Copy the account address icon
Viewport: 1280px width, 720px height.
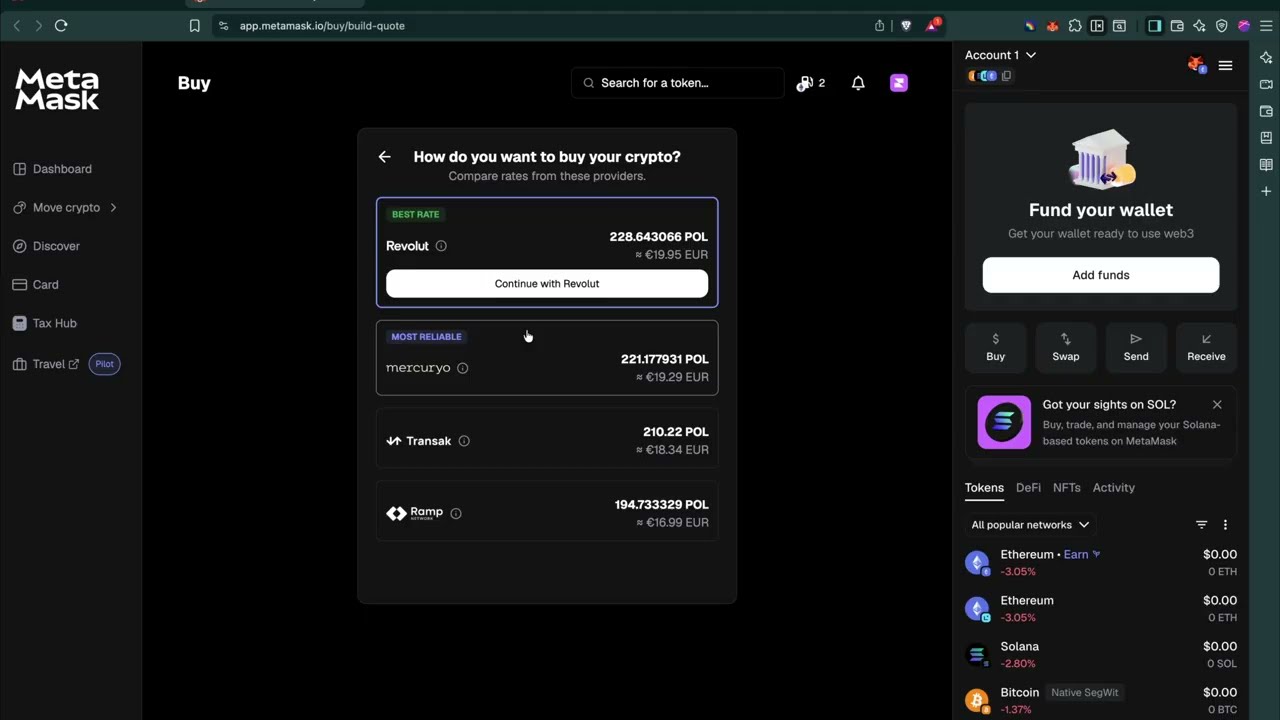[x=1007, y=76]
